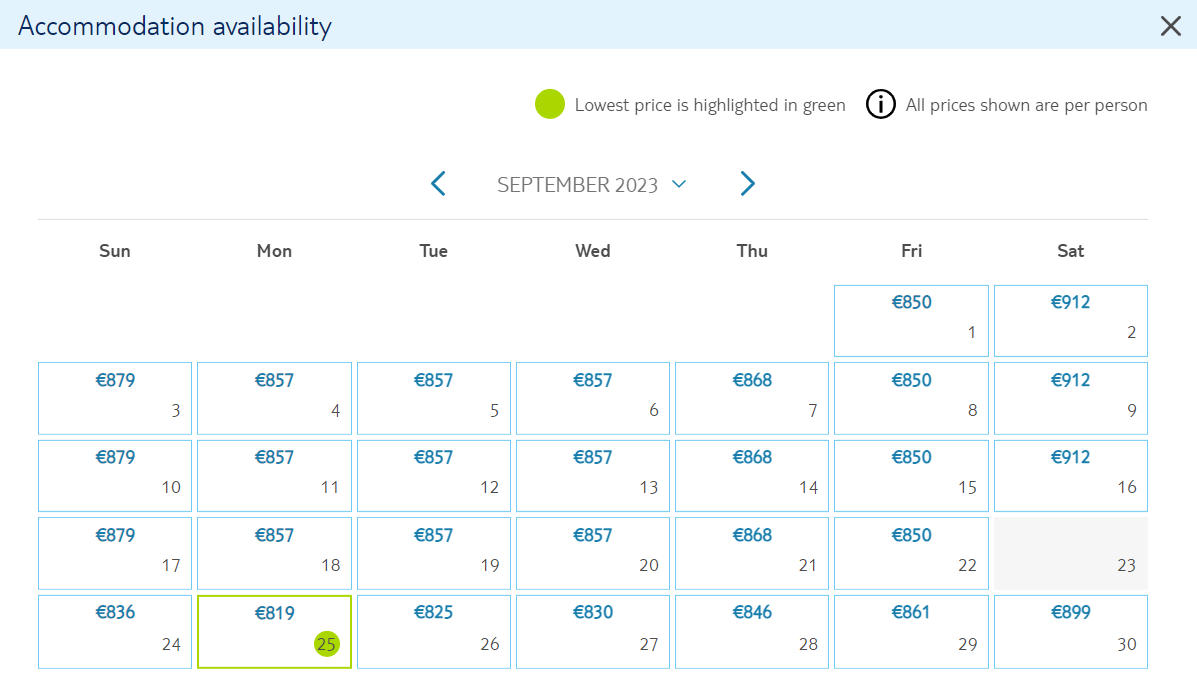Choose September 2 priced at €912
1197x675 pixels.
pos(1070,321)
